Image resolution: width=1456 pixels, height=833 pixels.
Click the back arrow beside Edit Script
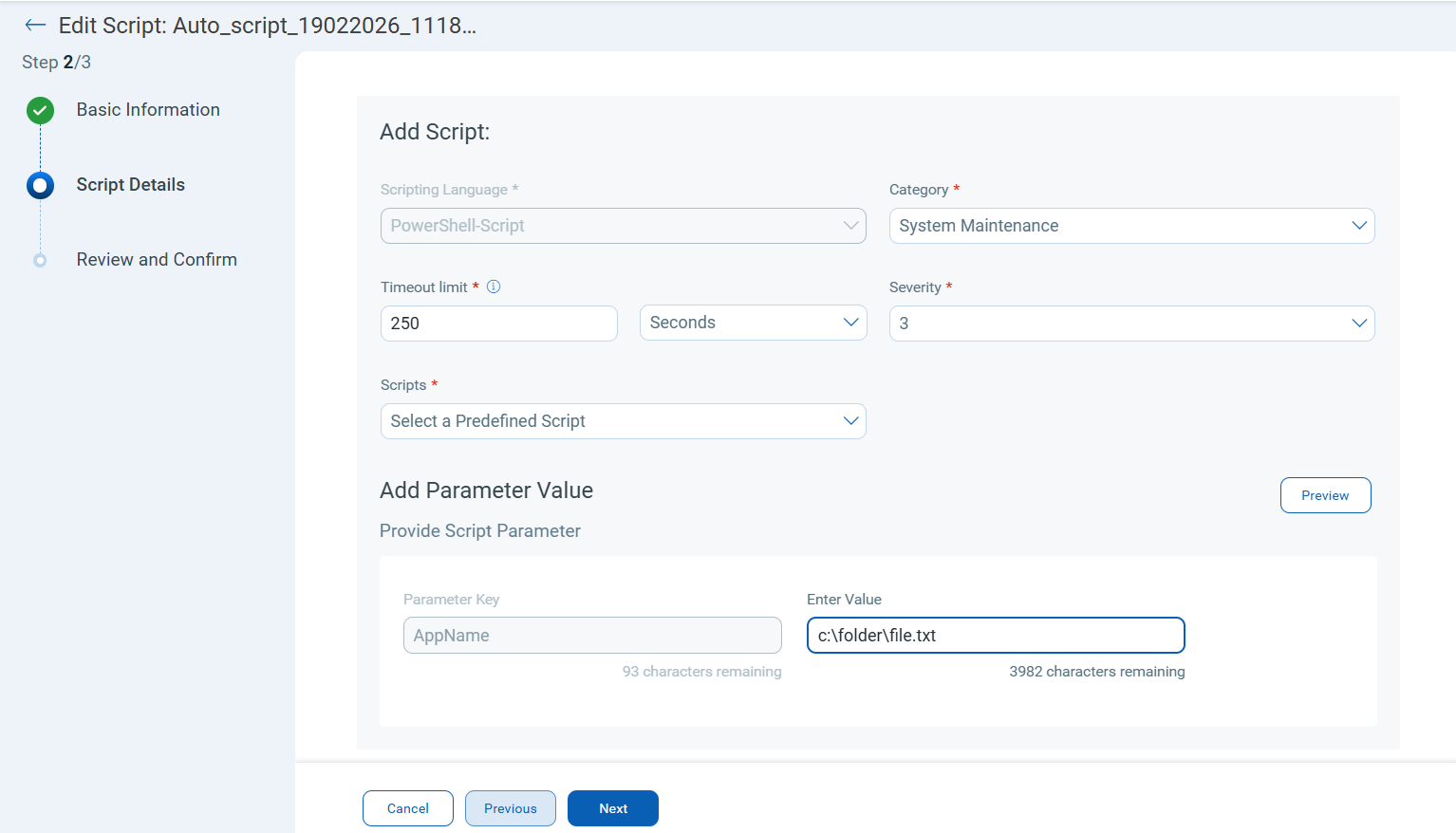click(x=35, y=26)
